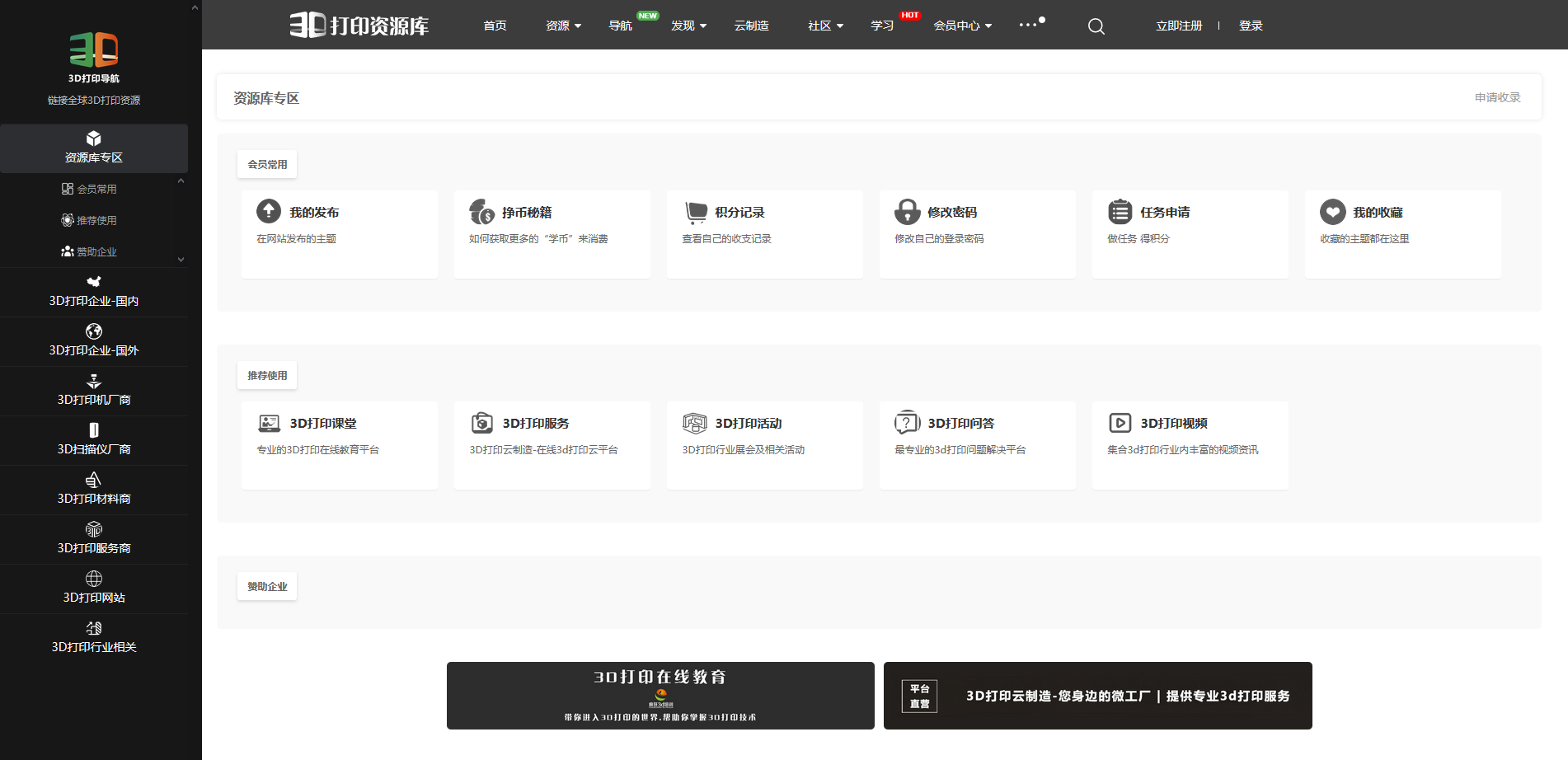Click the icon above 3D打印行业相关
The height and width of the screenshot is (760, 1568).
point(94,628)
